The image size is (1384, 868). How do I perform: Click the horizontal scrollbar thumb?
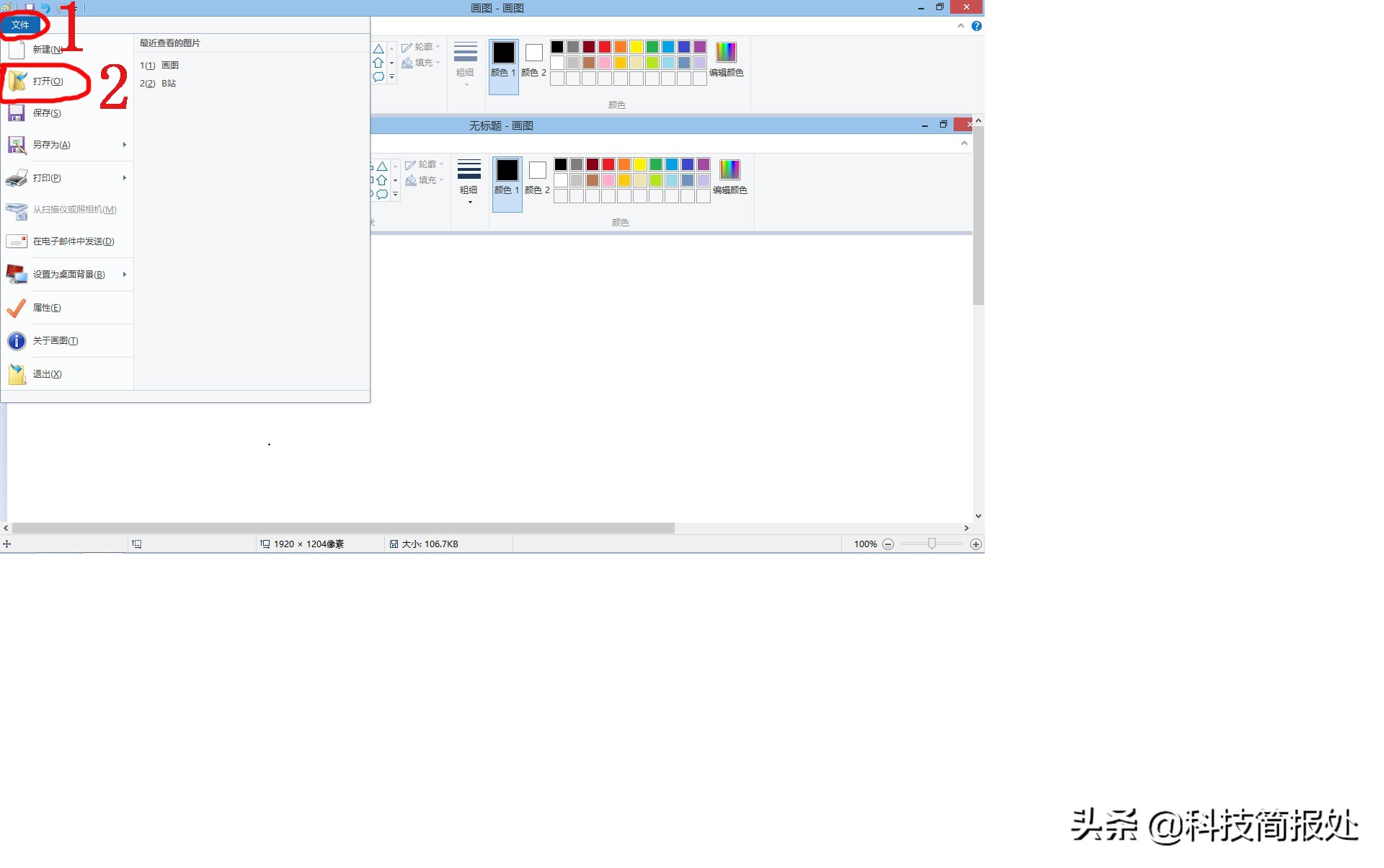pyautogui.click(x=343, y=528)
